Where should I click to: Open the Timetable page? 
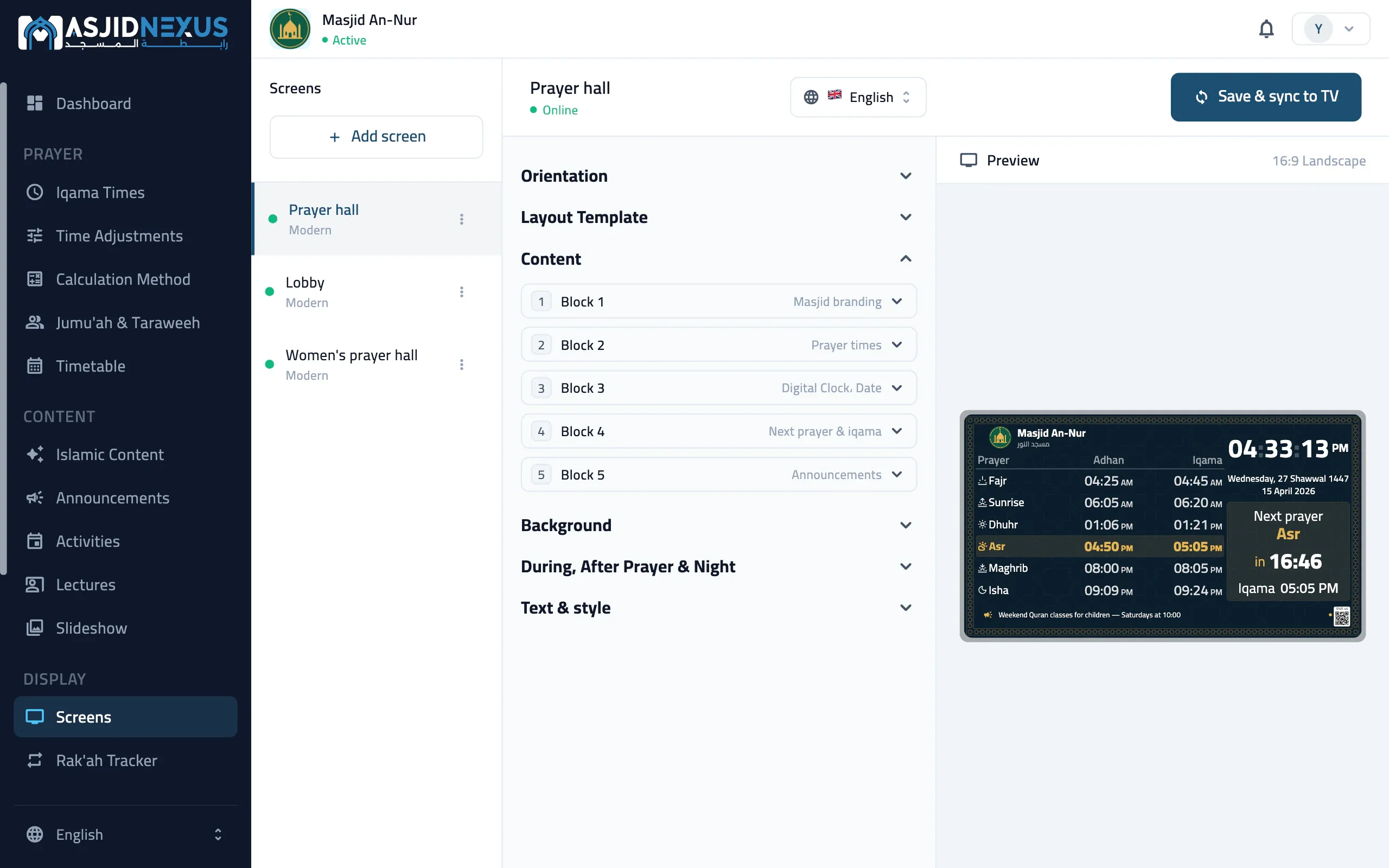(125, 366)
